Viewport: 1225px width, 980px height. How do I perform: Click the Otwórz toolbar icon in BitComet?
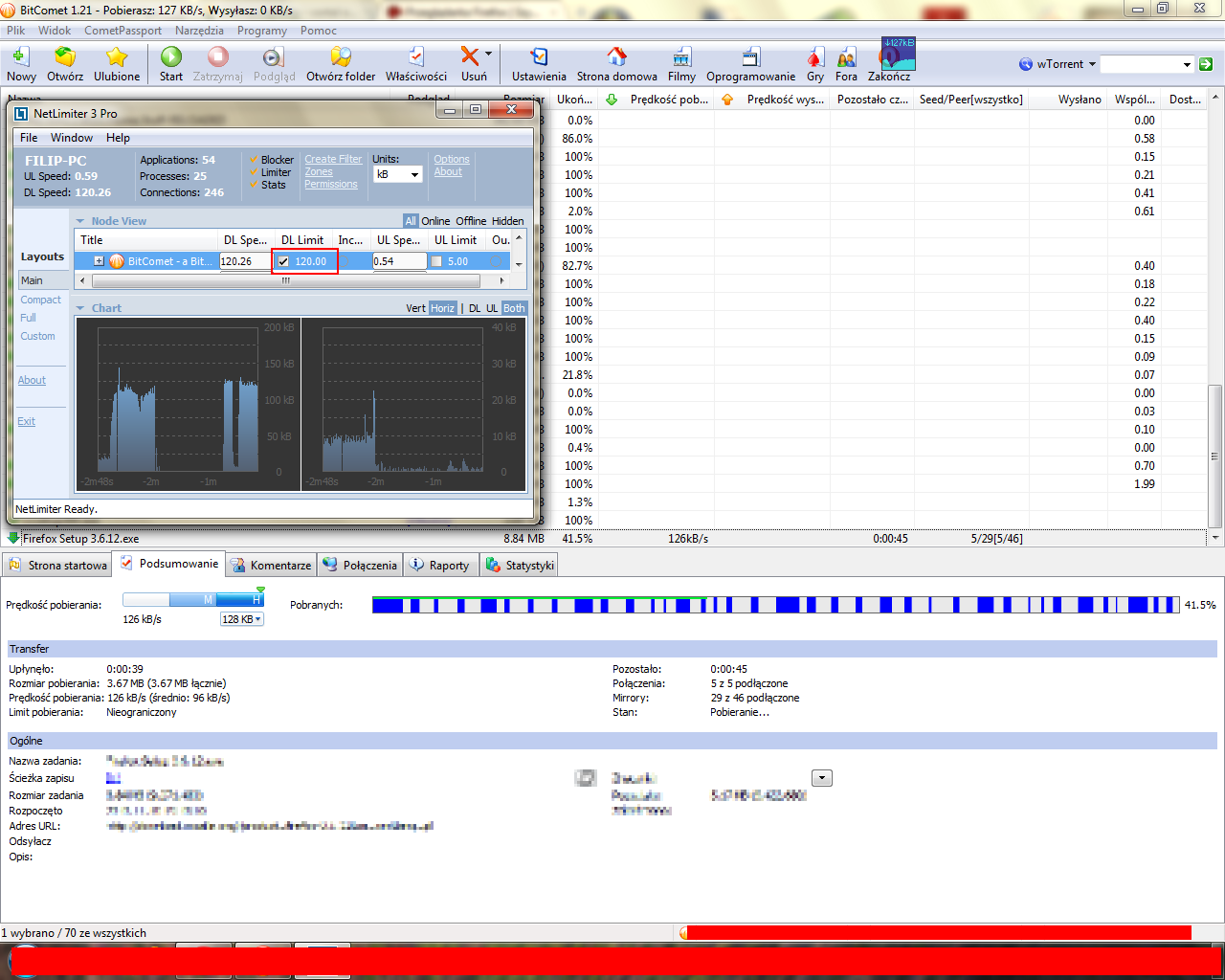pos(65,56)
